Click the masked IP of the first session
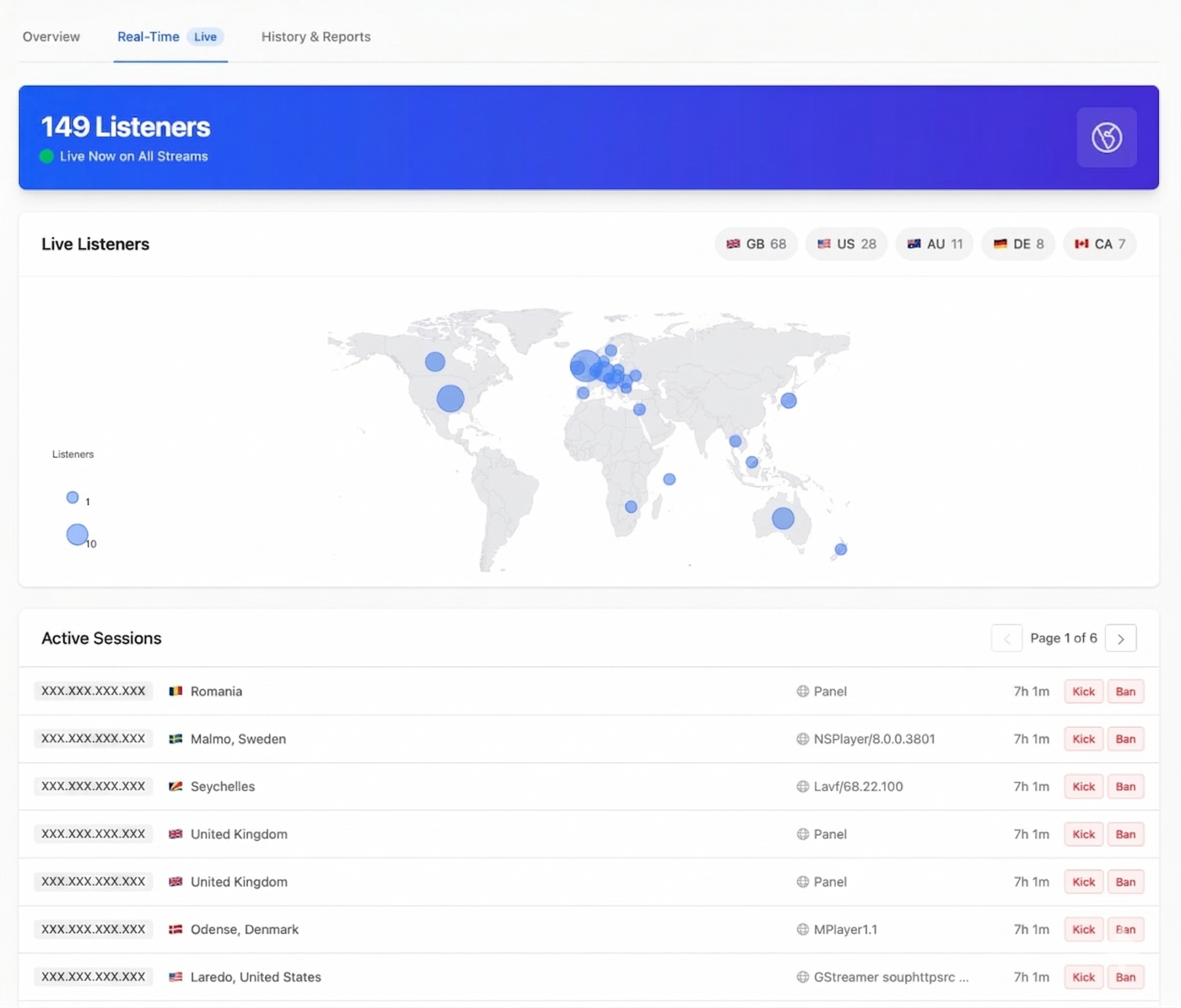The height and width of the screenshot is (1008, 1181). coord(93,691)
